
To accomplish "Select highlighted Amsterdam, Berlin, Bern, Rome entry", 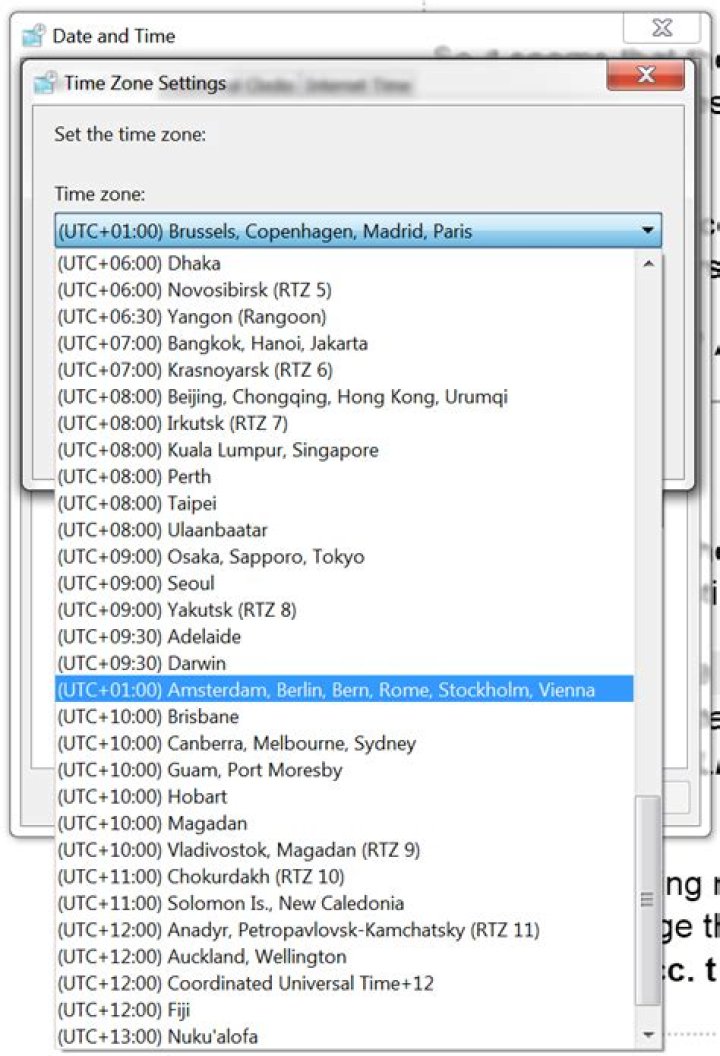I will pyautogui.click(x=344, y=690).
